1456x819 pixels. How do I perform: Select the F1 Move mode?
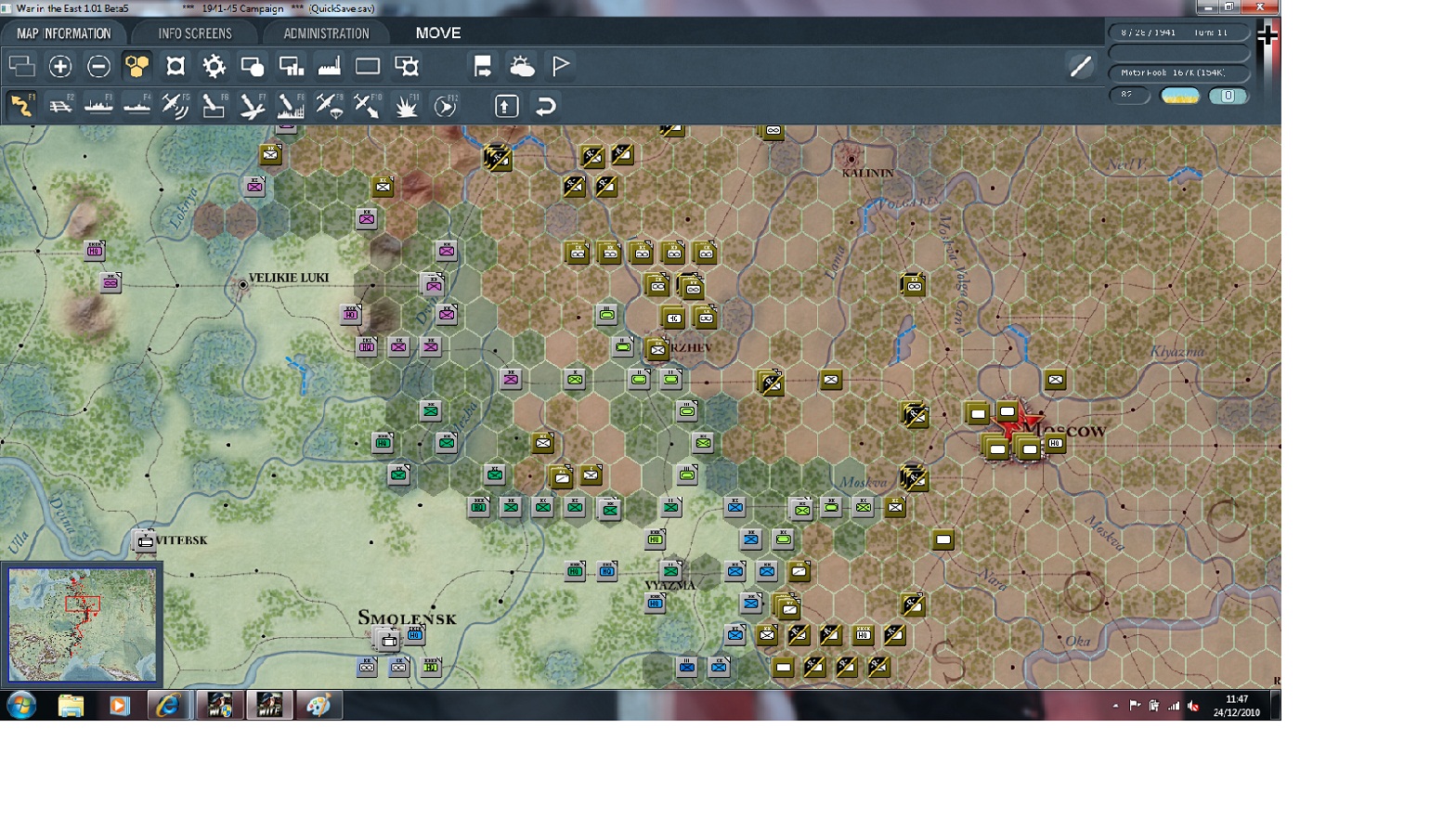tap(21, 106)
